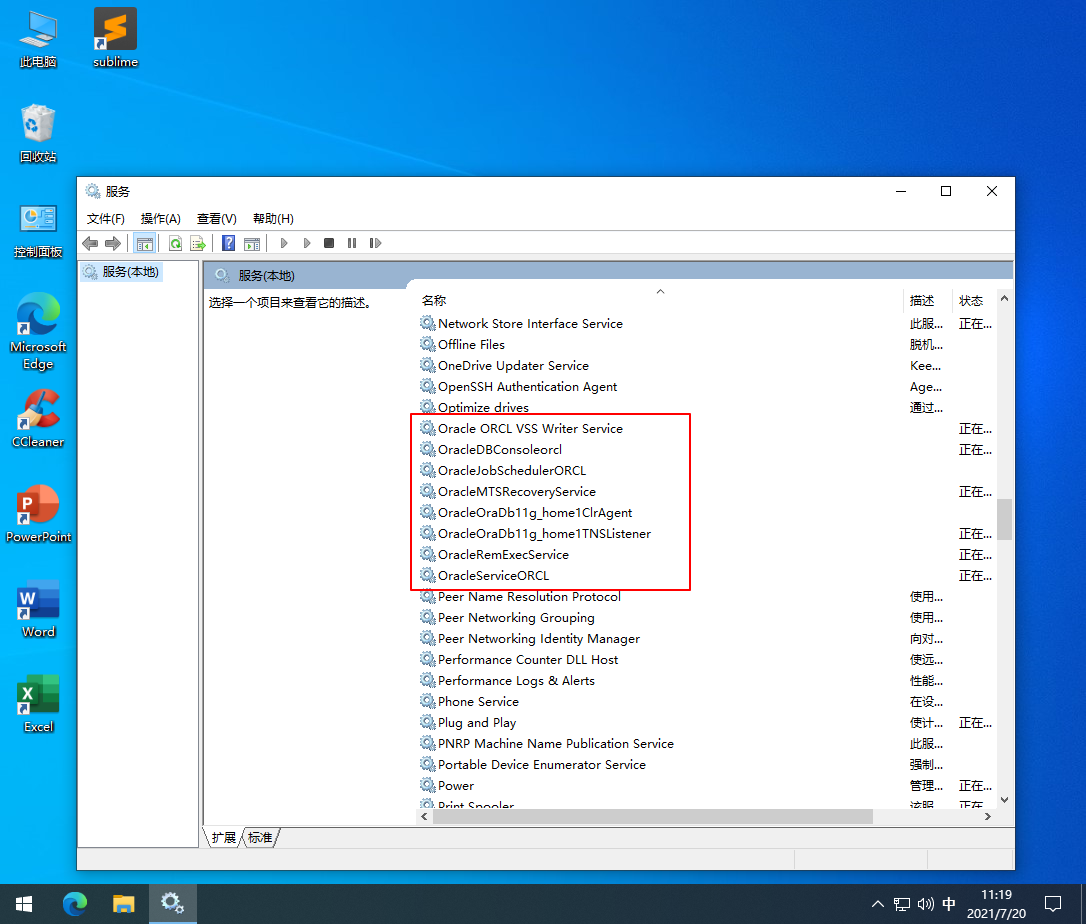The image size is (1086, 924).
Task: Select Performance Counter DLL Host
Action: click(x=528, y=659)
